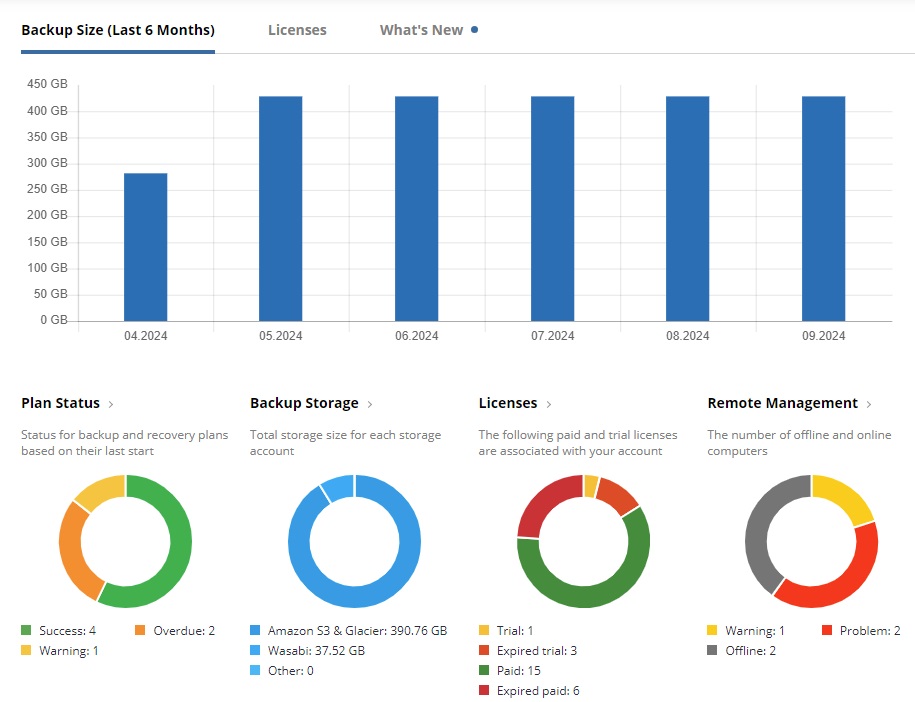Expand Backup Storage chevron arrow
Screen dimensions: 915x702
click(x=370, y=404)
